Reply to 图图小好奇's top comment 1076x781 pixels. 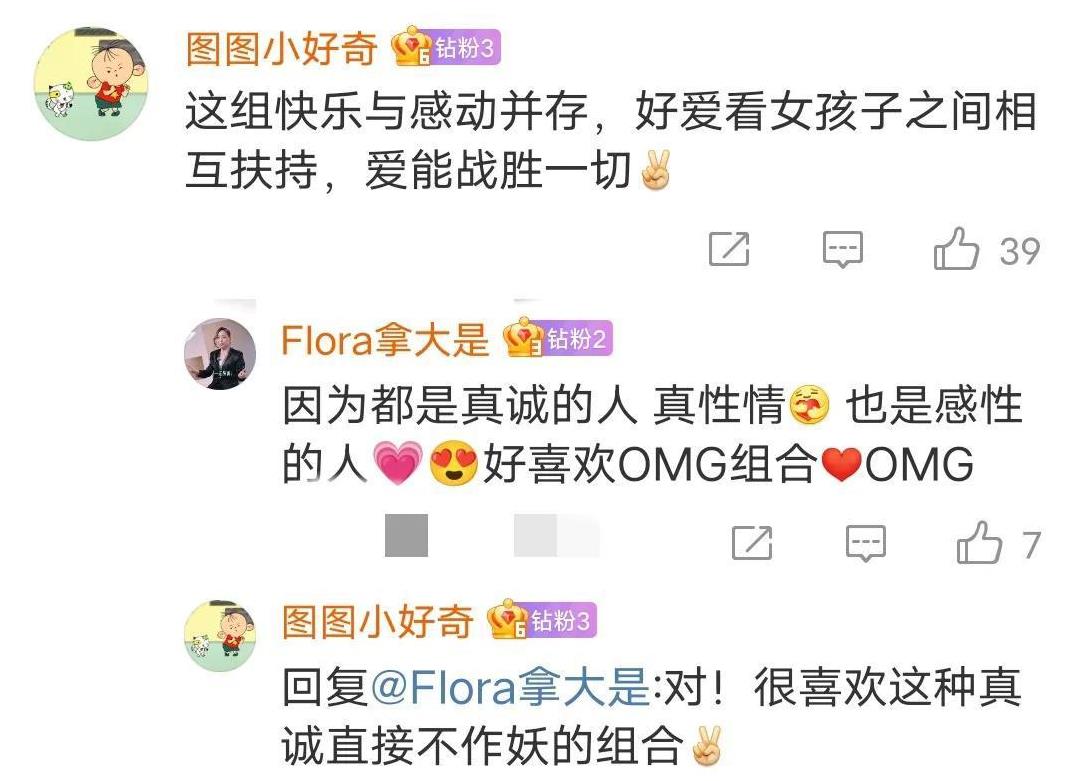click(843, 249)
